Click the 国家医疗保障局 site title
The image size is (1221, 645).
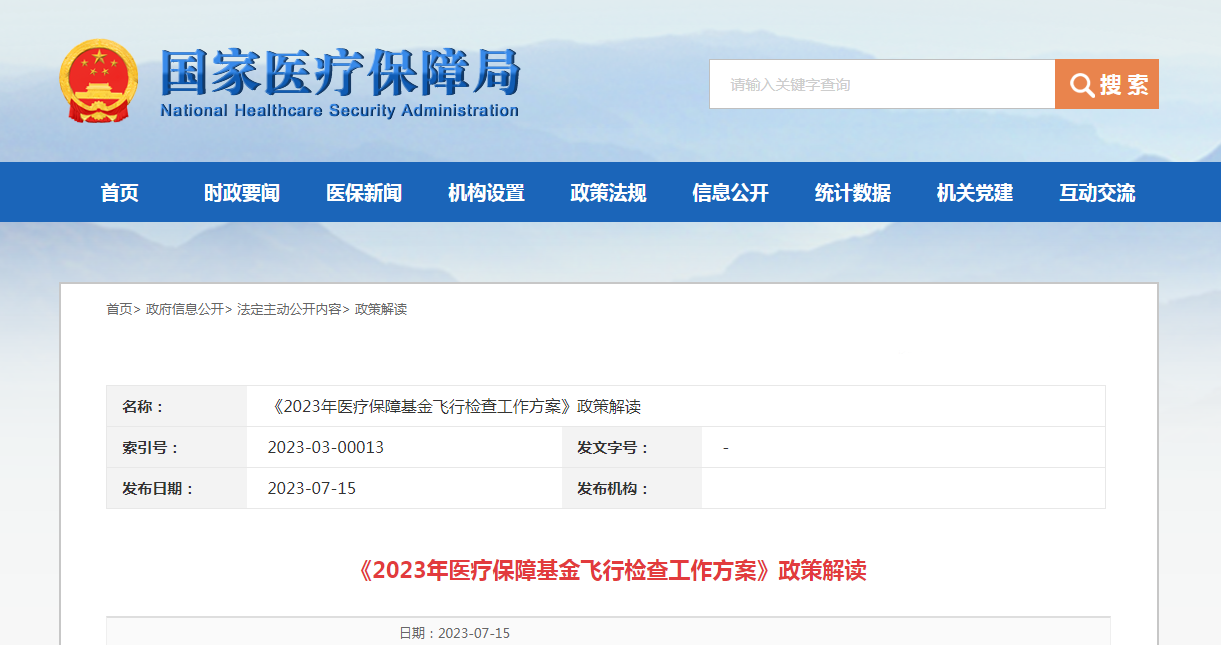coord(340,71)
